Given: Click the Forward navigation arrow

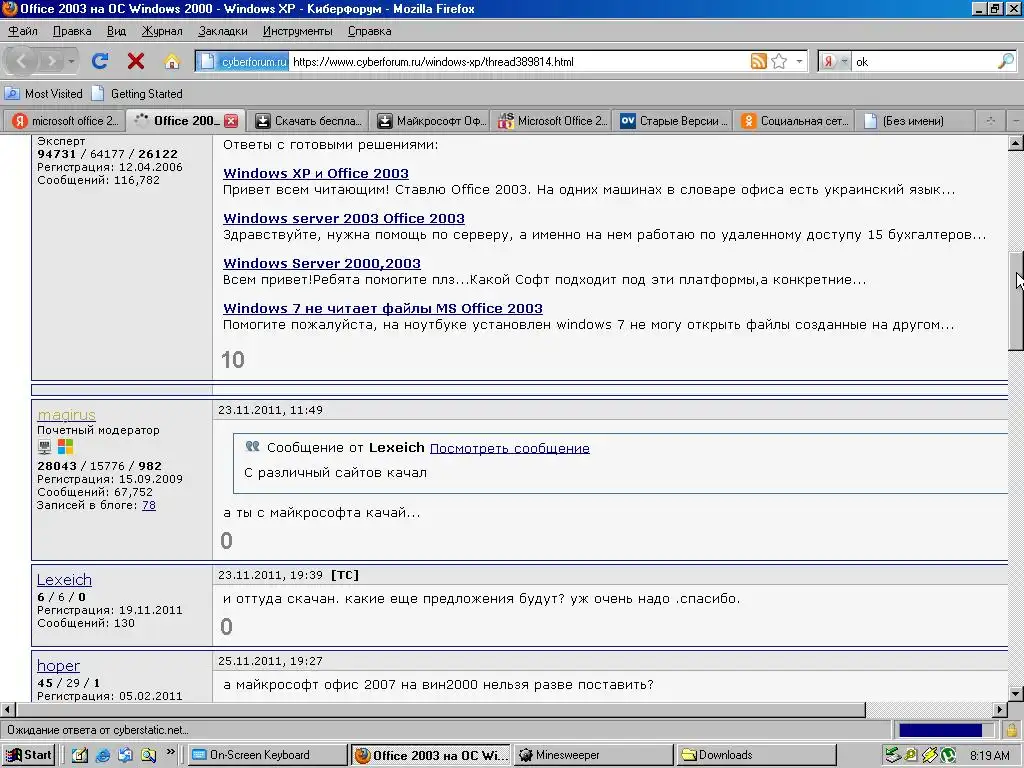Looking at the screenshot, I should pos(50,61).
